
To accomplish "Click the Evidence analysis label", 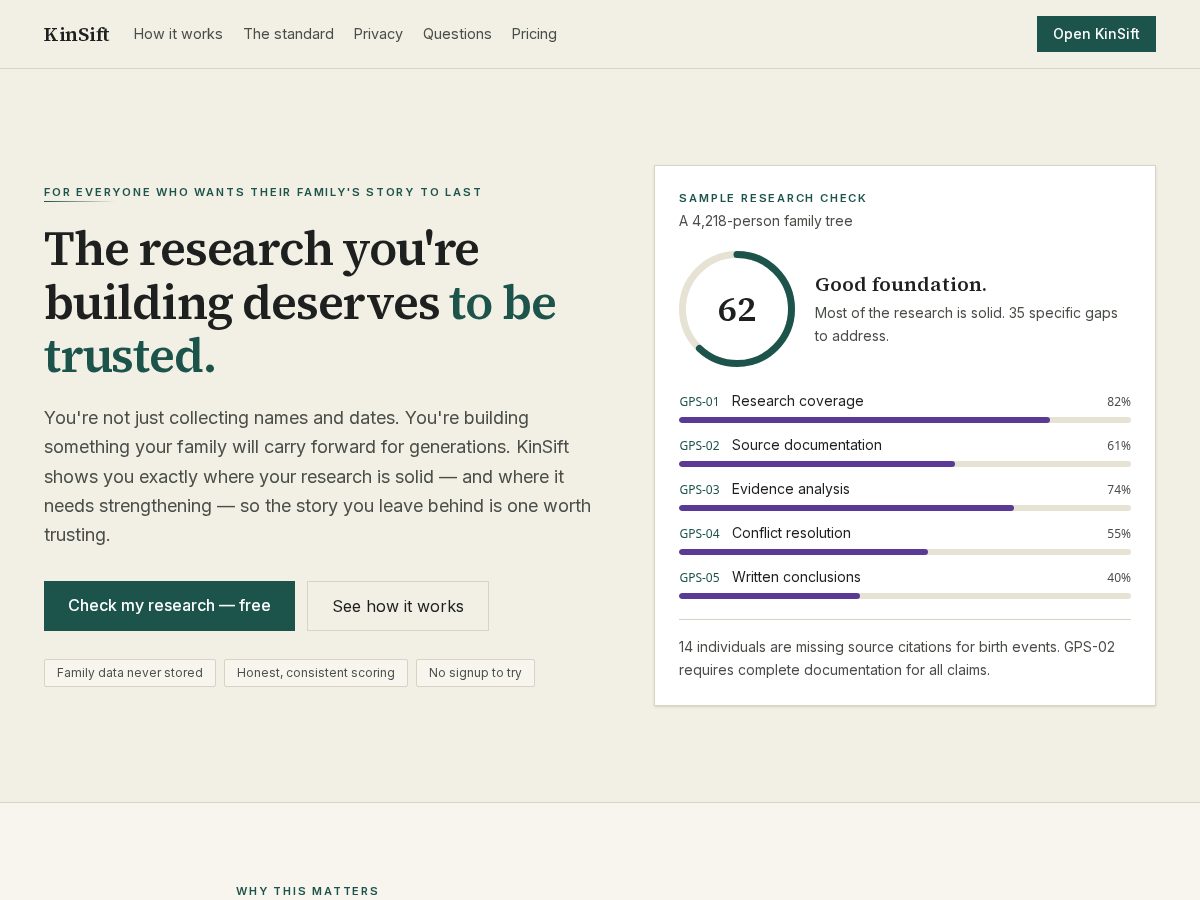I will [791, 489].
